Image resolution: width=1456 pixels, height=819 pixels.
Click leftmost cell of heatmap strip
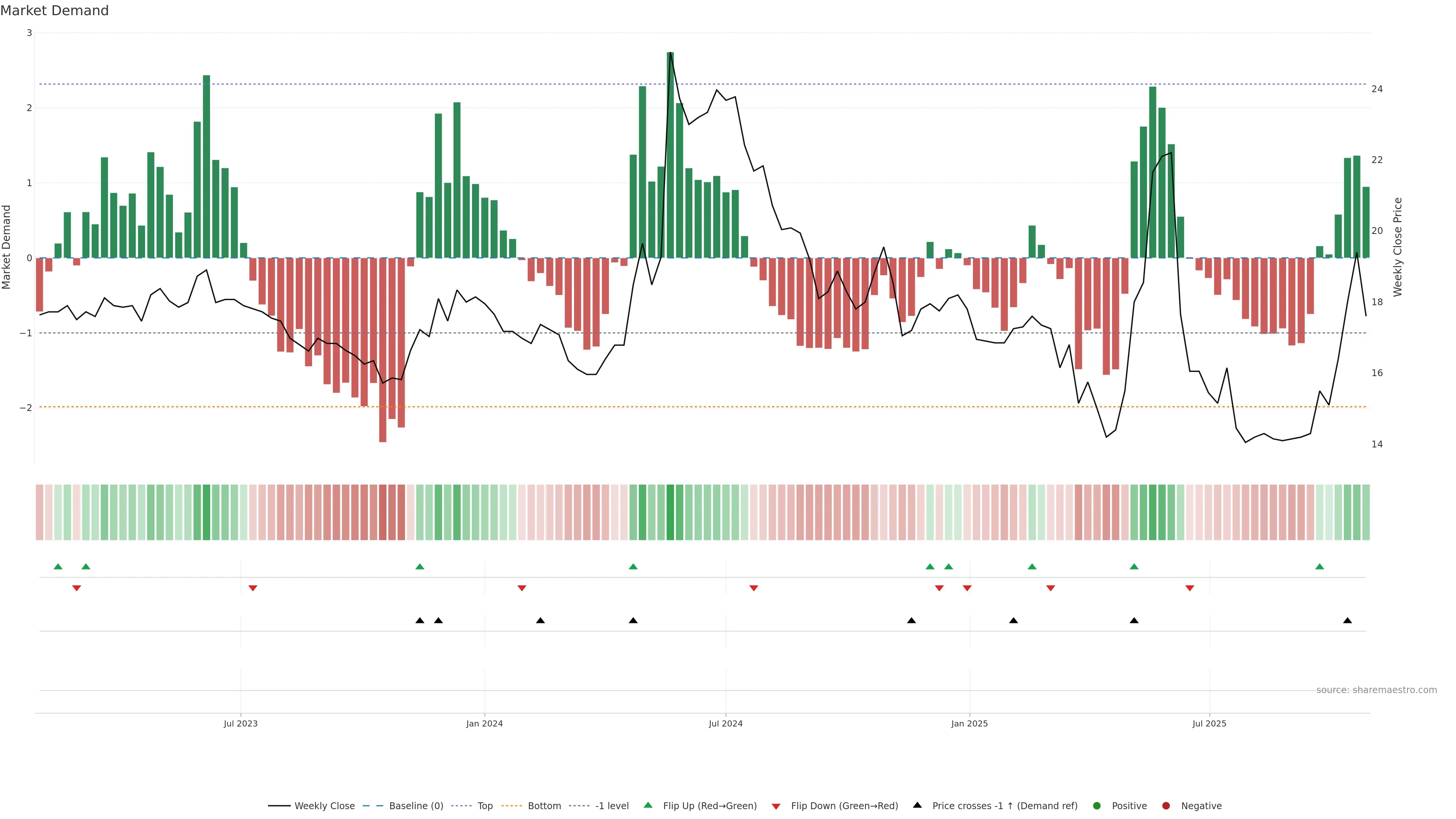coord(39,512)
